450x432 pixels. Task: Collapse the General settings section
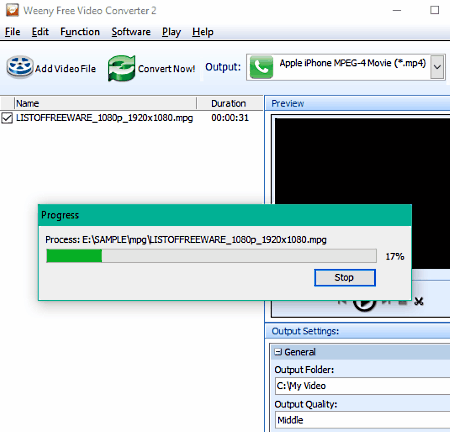tap(278, 352)
